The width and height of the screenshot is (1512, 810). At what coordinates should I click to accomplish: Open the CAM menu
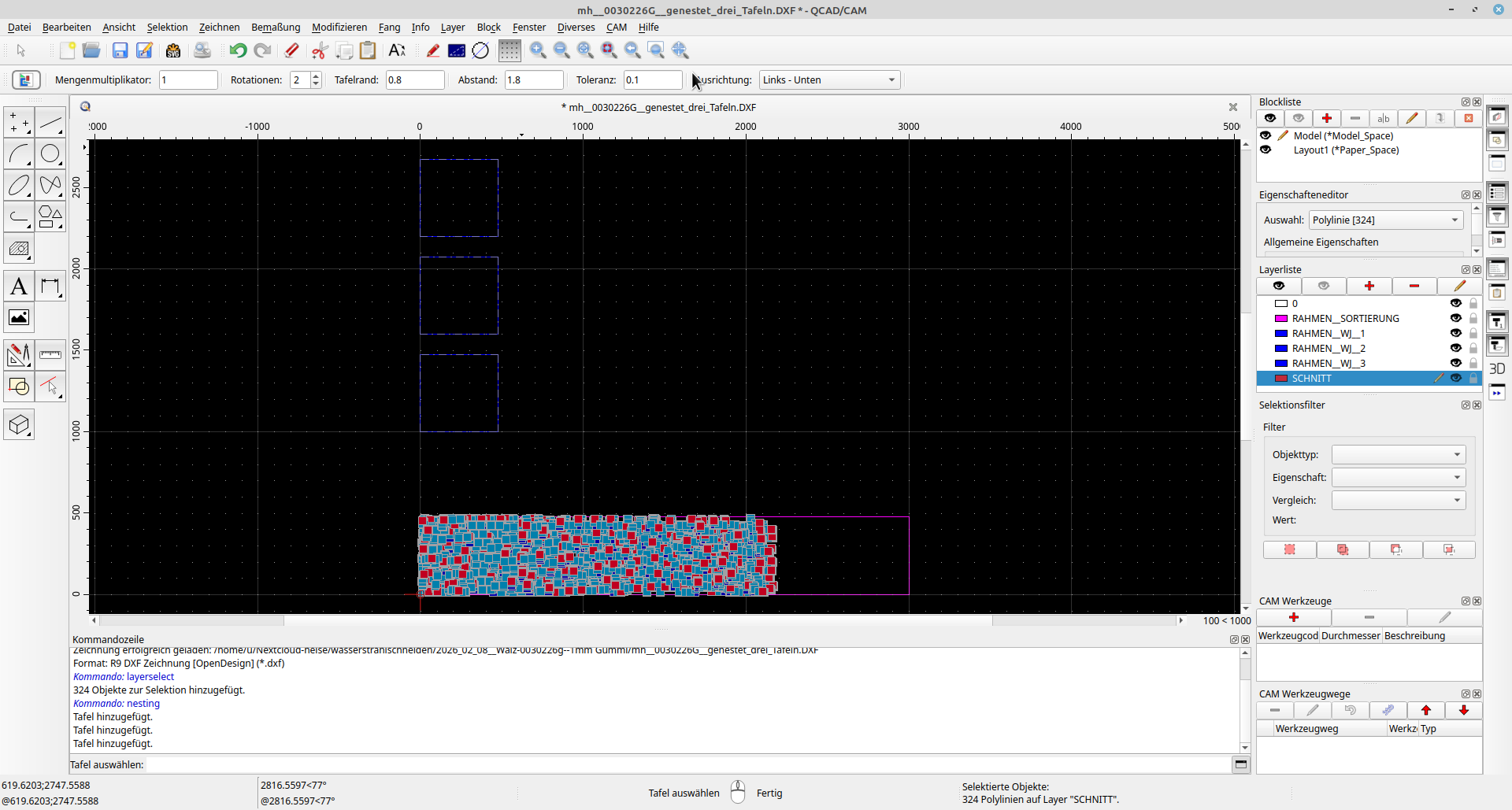click(x=617, y=27)
